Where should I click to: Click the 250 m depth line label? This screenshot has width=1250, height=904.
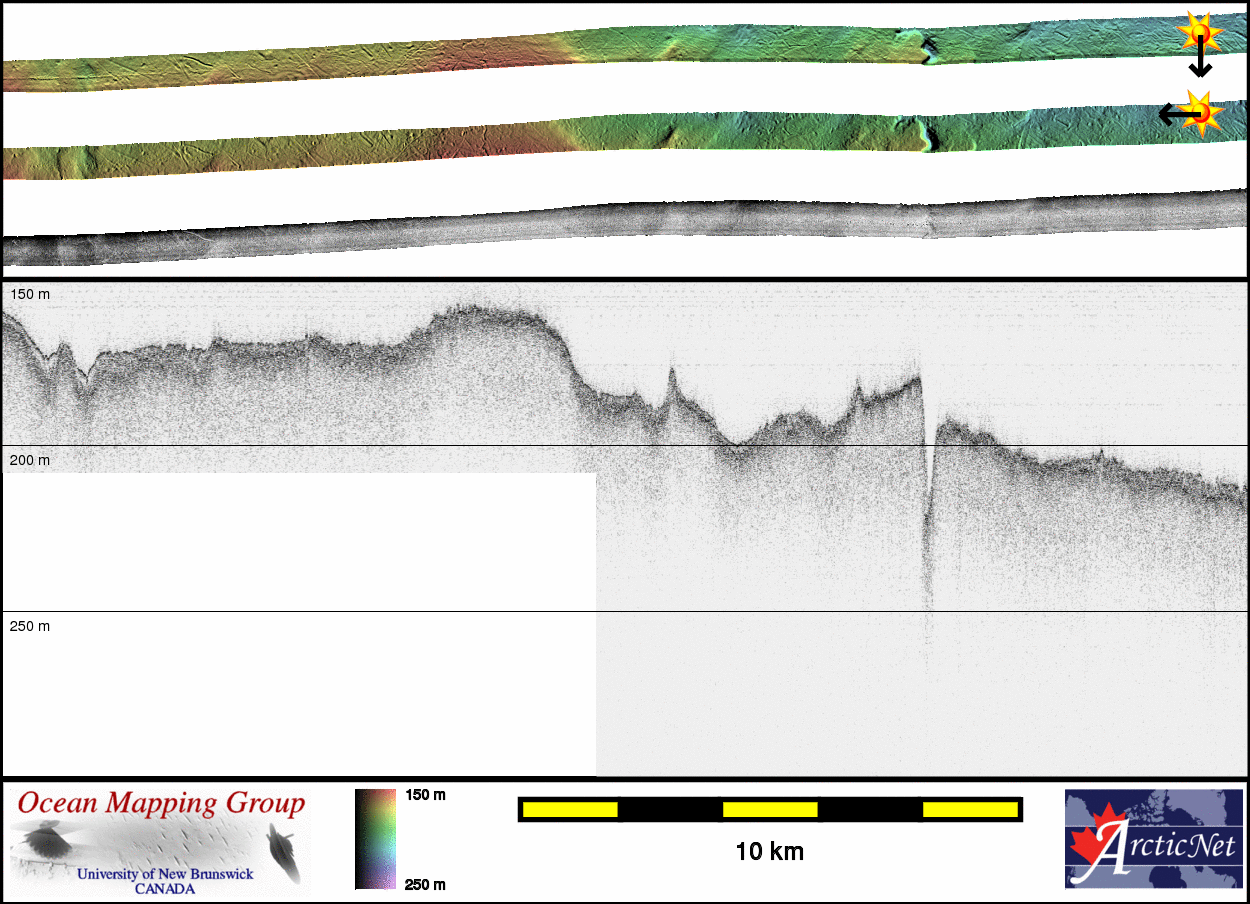[x=29, y=626]
